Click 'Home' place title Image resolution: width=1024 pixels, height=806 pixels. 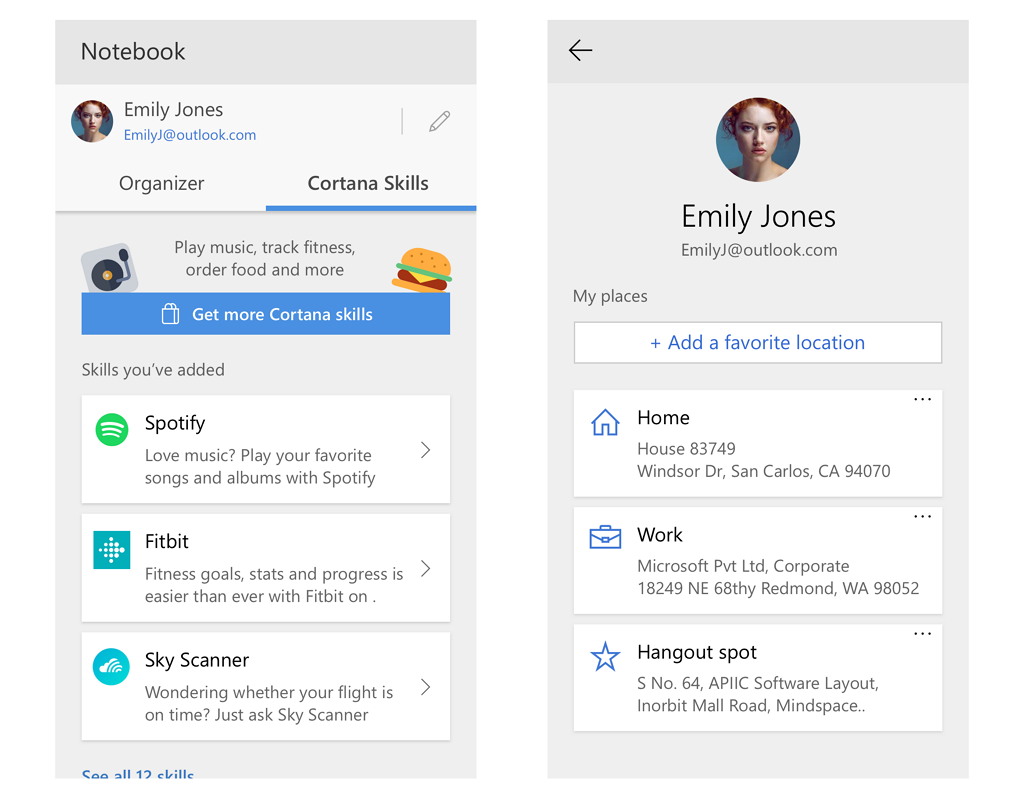click(x=664, y=418)
